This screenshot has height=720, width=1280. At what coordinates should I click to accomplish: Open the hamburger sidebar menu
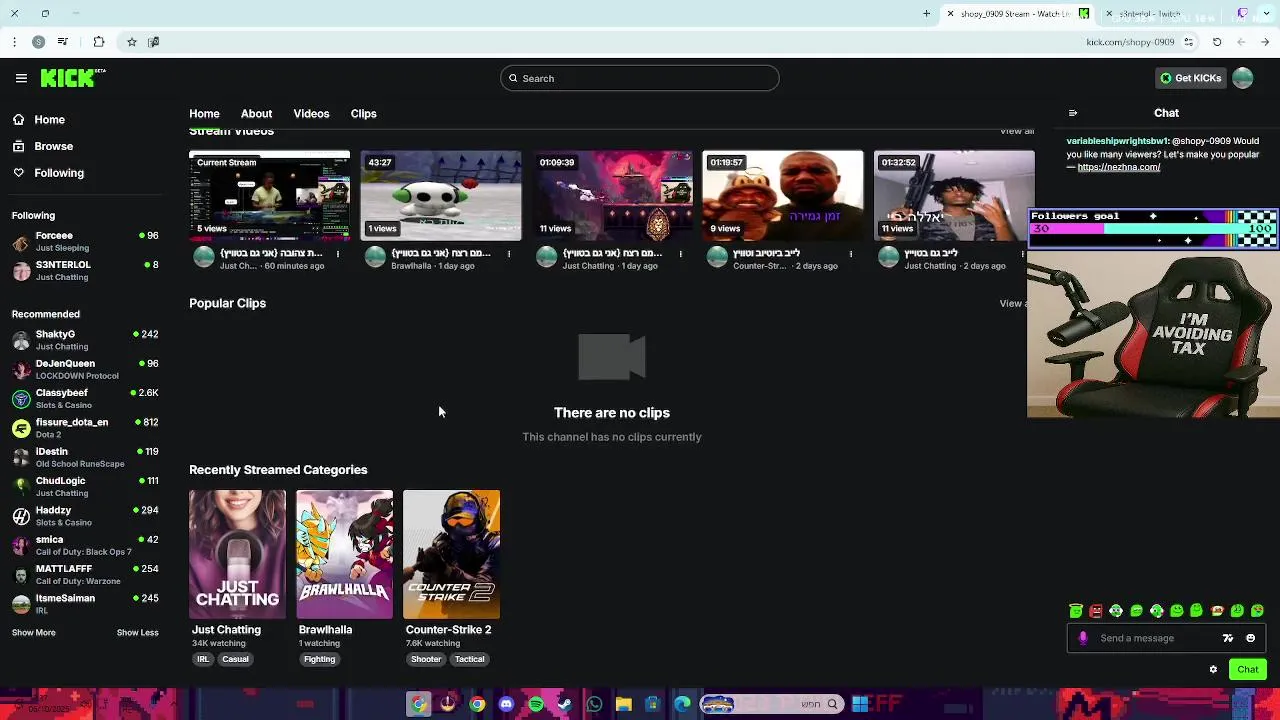click(21, 78)
